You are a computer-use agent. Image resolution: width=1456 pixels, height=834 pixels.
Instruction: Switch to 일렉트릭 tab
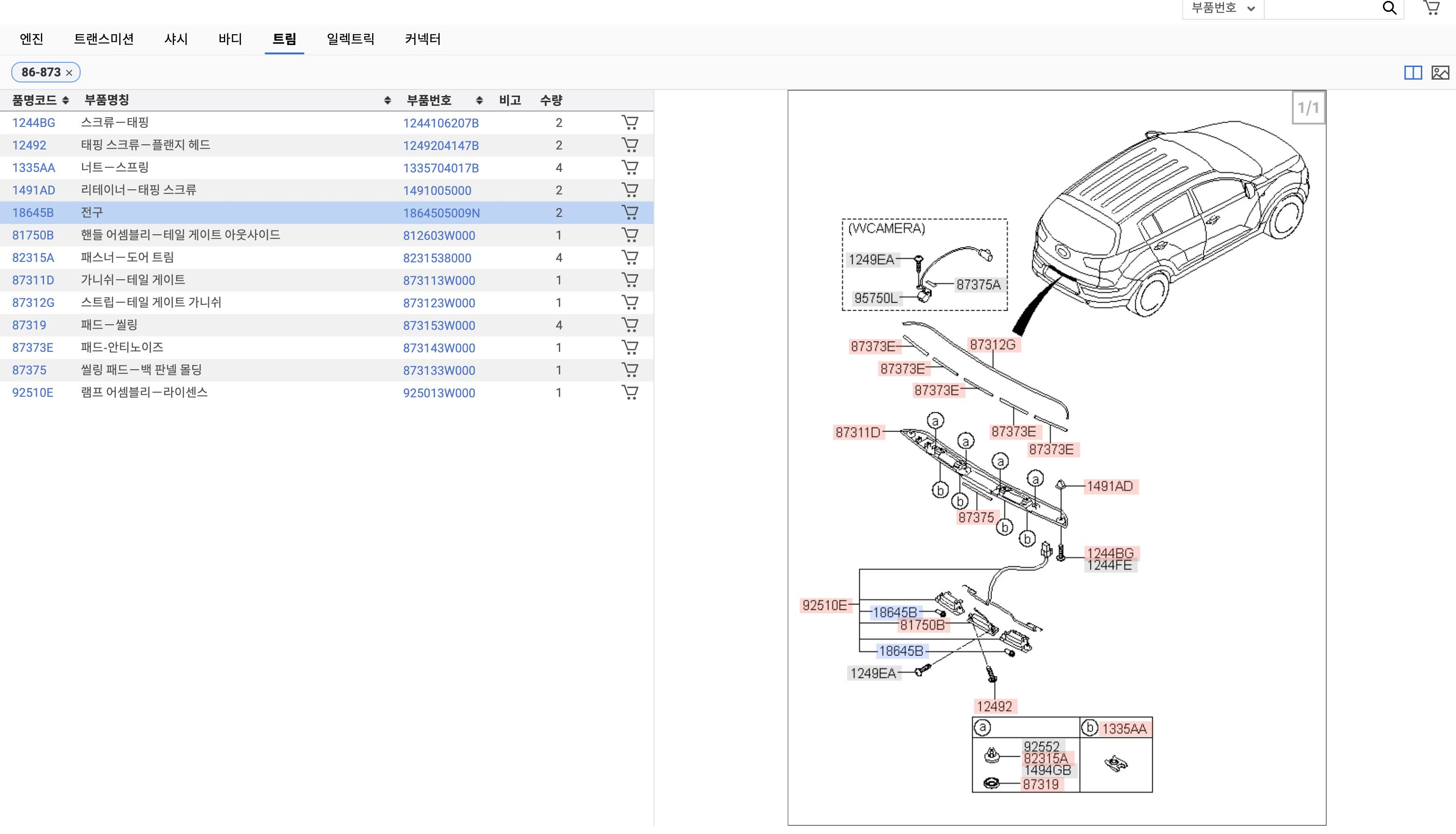[x=350, y=39]
